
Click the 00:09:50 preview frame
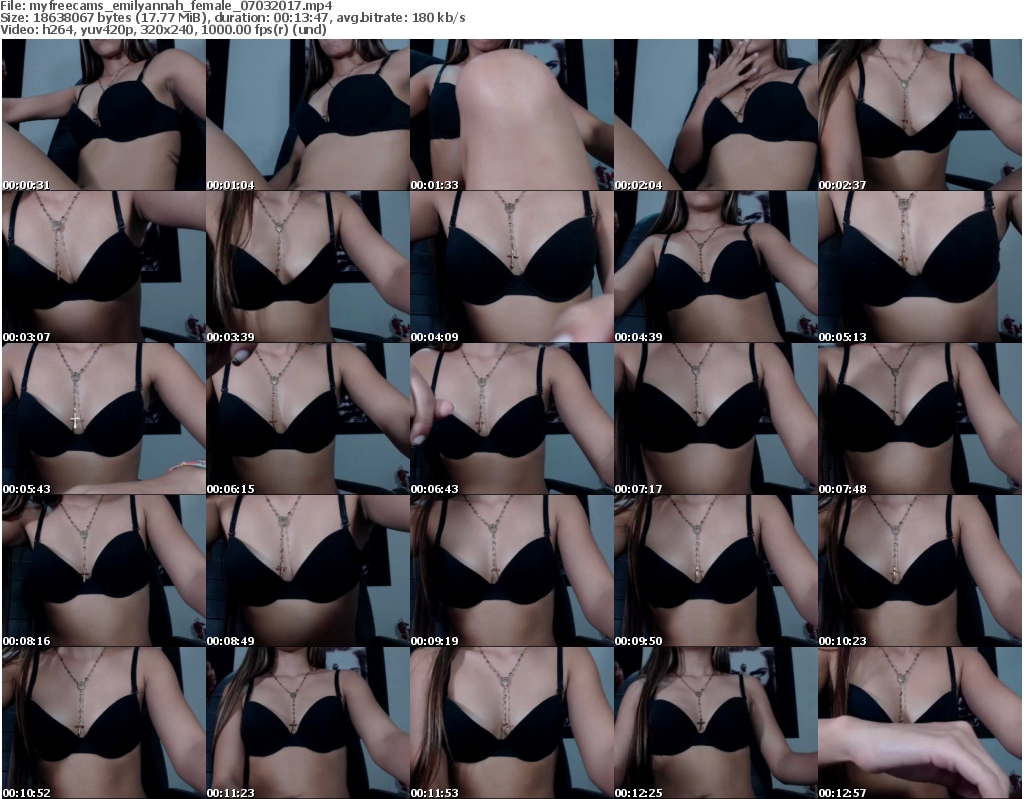tap(716, 571)
